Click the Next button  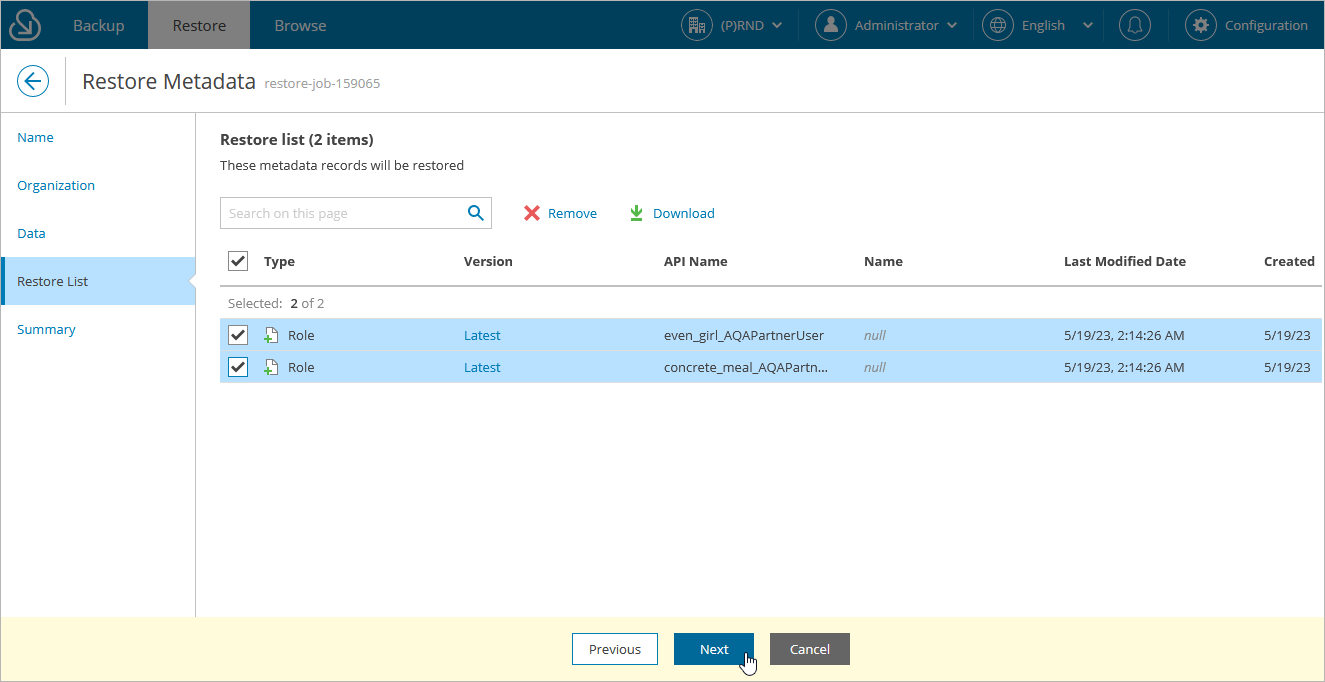714,649
